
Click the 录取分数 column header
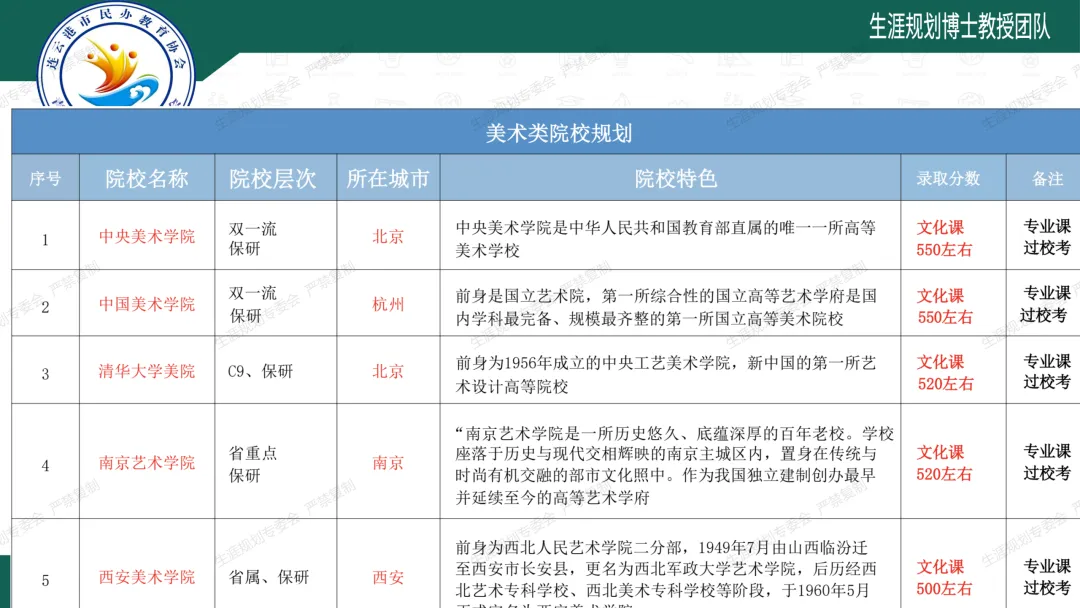click(948, 179)
